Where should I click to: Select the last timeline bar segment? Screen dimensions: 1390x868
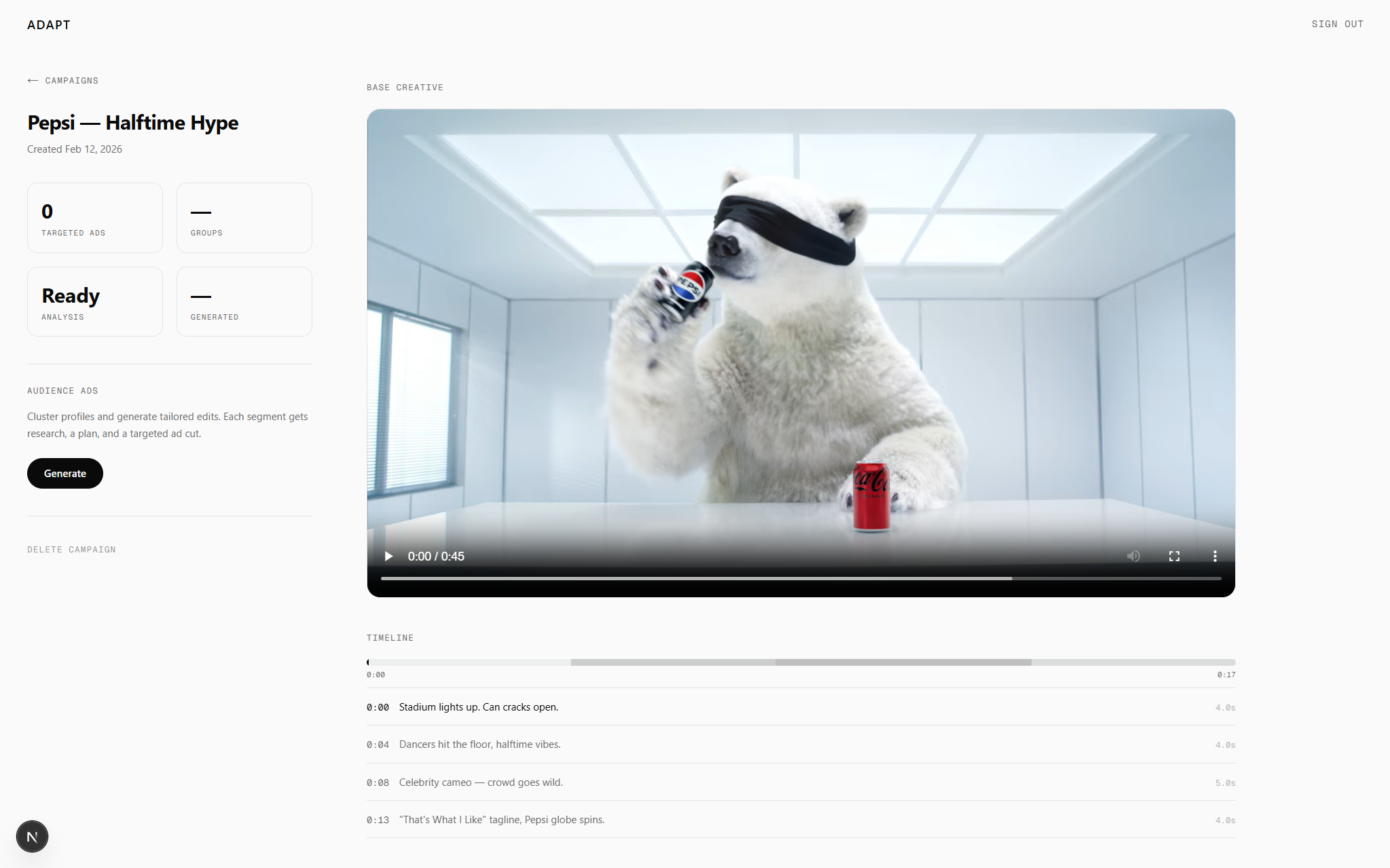pos(1133,662)
